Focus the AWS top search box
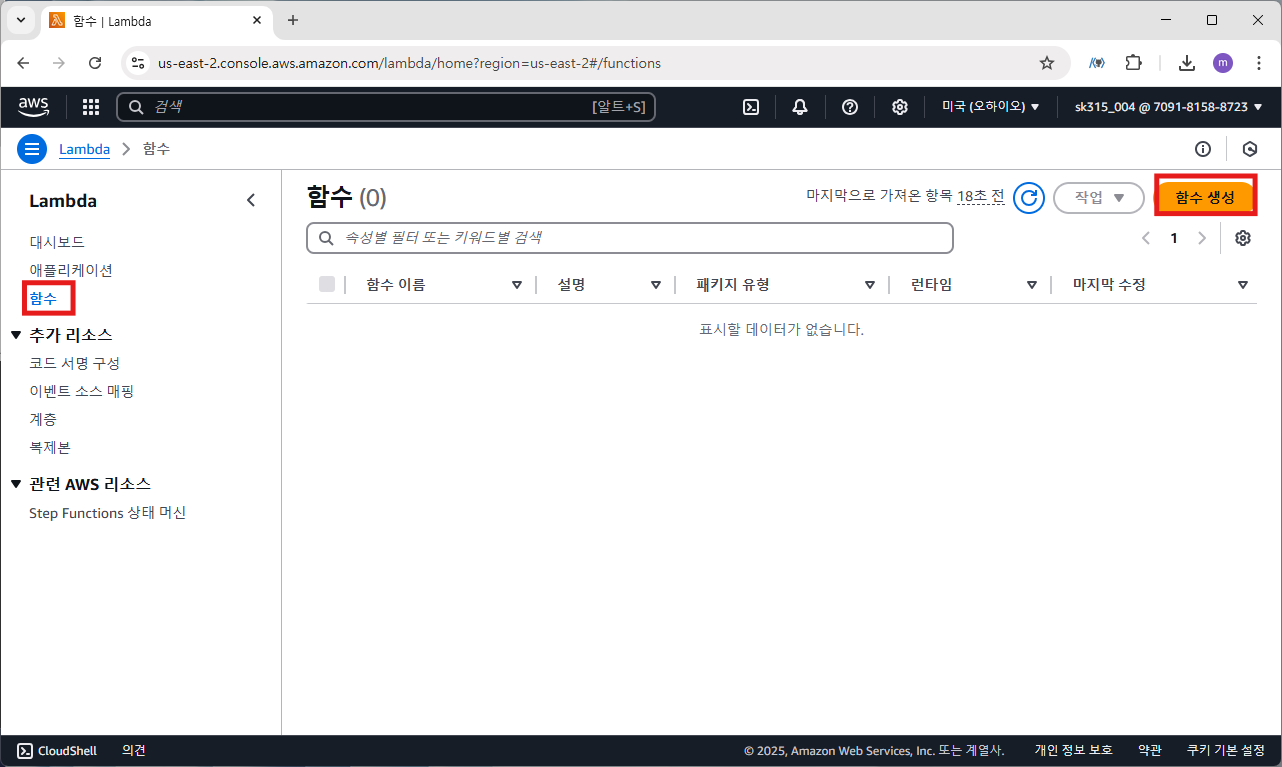The width and height of the screenshot is (1282, 767). pyautogui.click(x=386, y=107)
